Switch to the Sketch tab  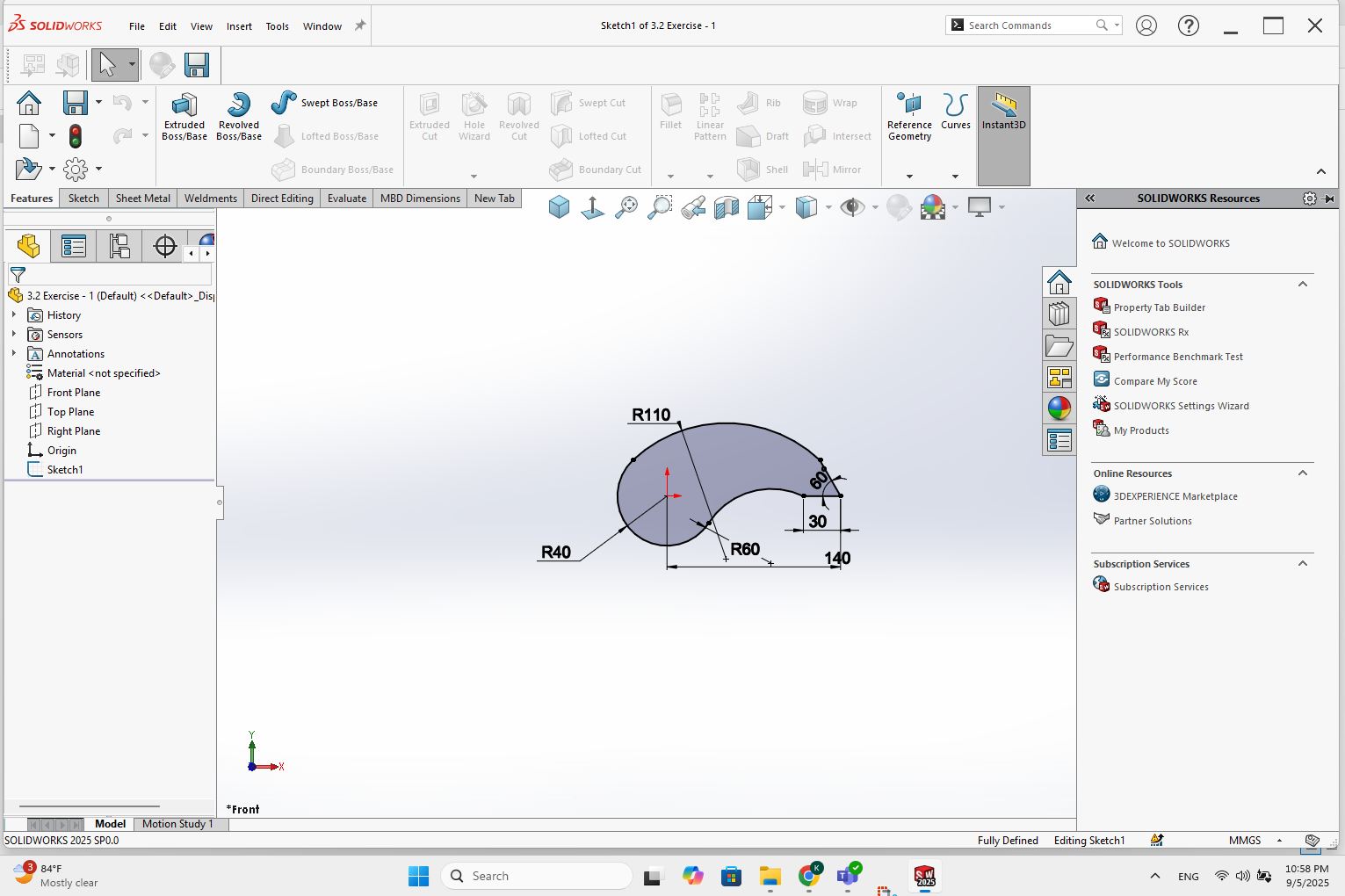point(83,198)
